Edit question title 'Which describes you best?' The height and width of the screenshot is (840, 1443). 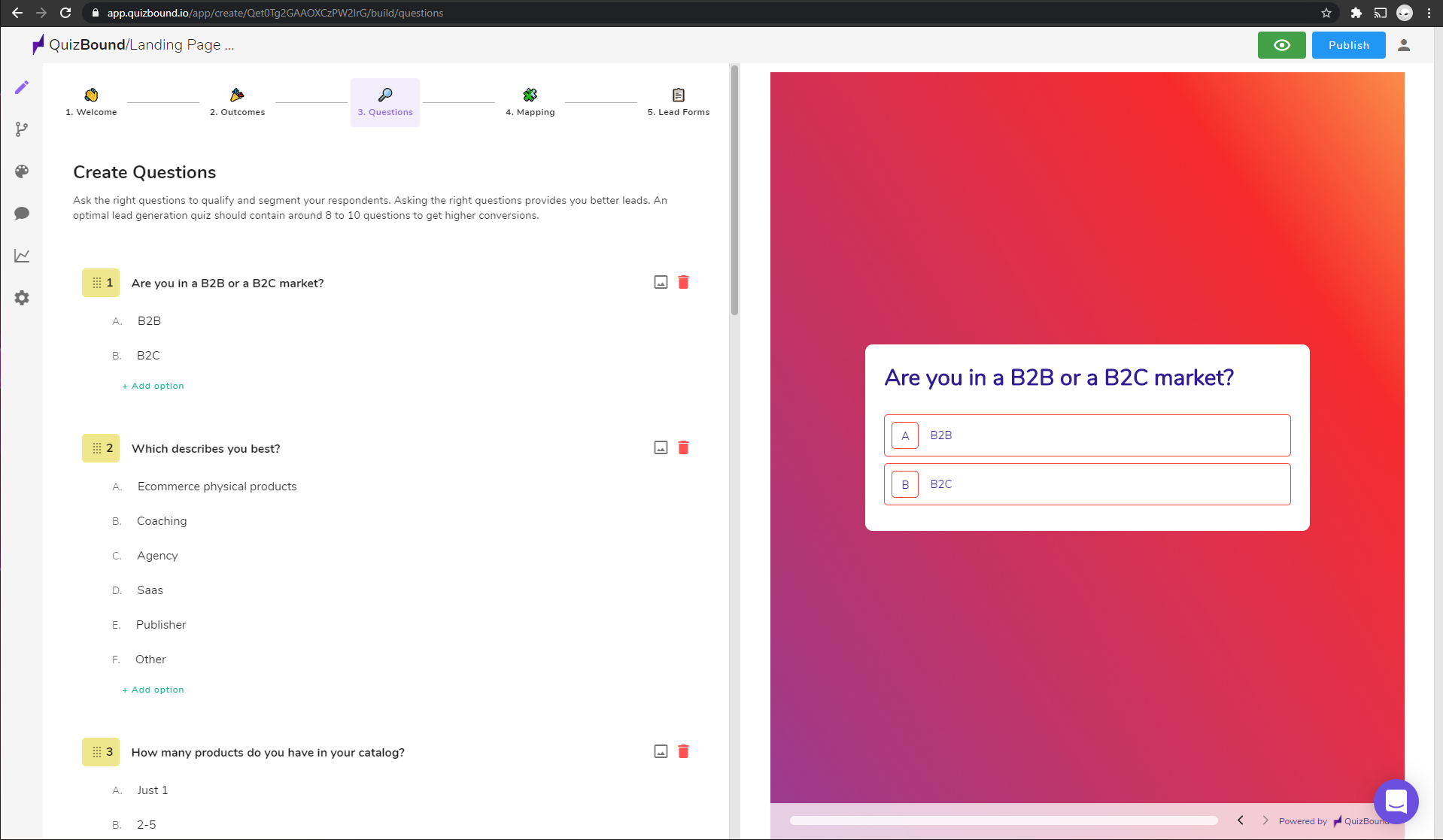(205, 449)
